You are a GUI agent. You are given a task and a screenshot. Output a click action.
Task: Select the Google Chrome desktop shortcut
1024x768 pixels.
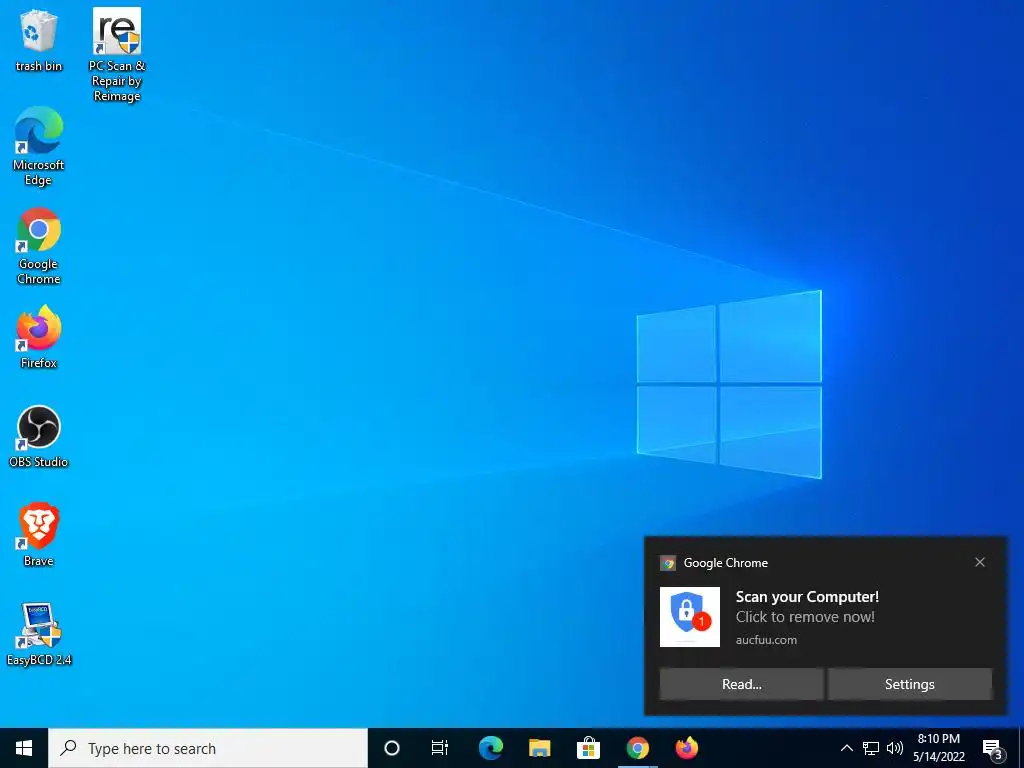click(x=39, y=246)
